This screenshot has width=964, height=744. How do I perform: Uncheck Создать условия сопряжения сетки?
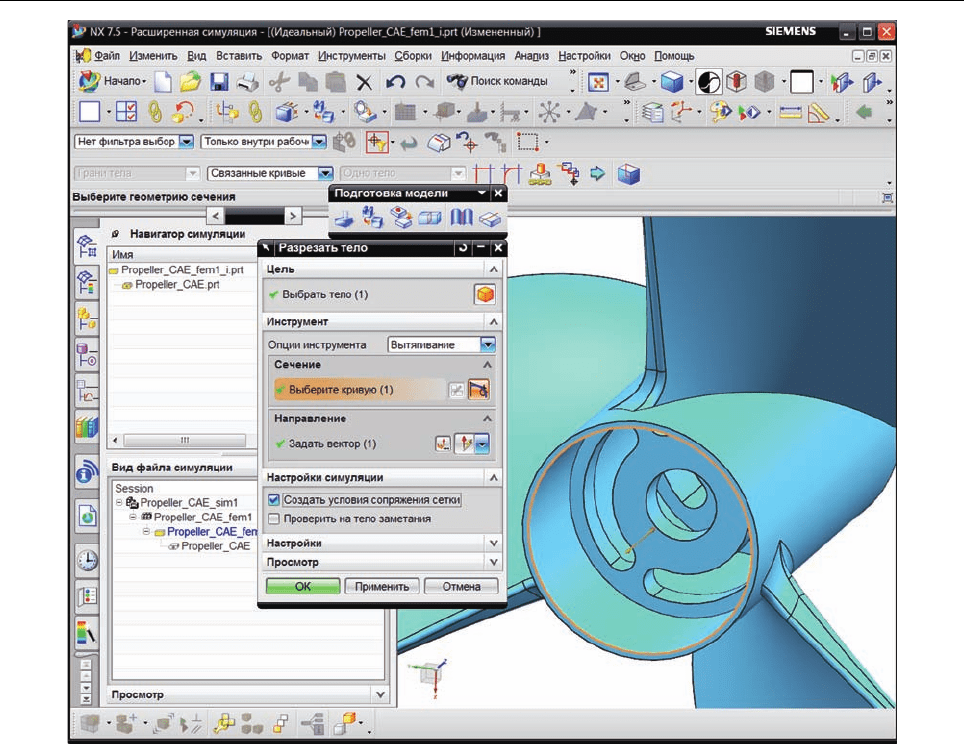274,500
